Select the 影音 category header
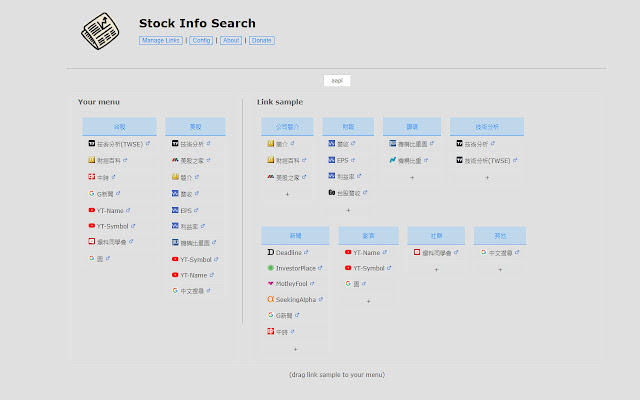Screen dimensions: 640x400 (368, 236)
